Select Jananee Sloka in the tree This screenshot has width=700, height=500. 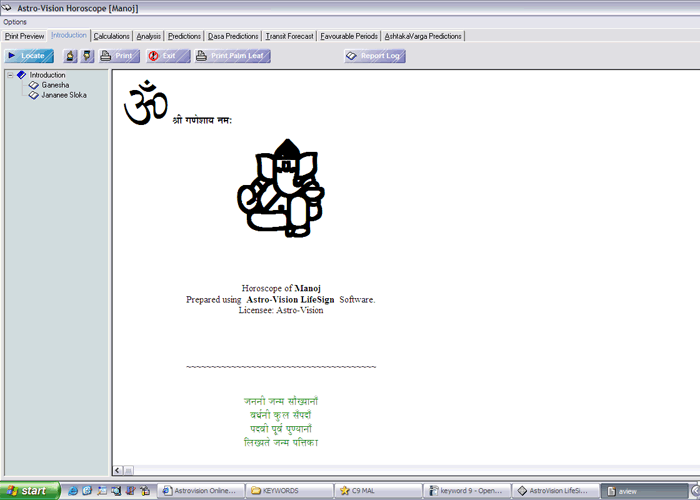pos(64,95)
